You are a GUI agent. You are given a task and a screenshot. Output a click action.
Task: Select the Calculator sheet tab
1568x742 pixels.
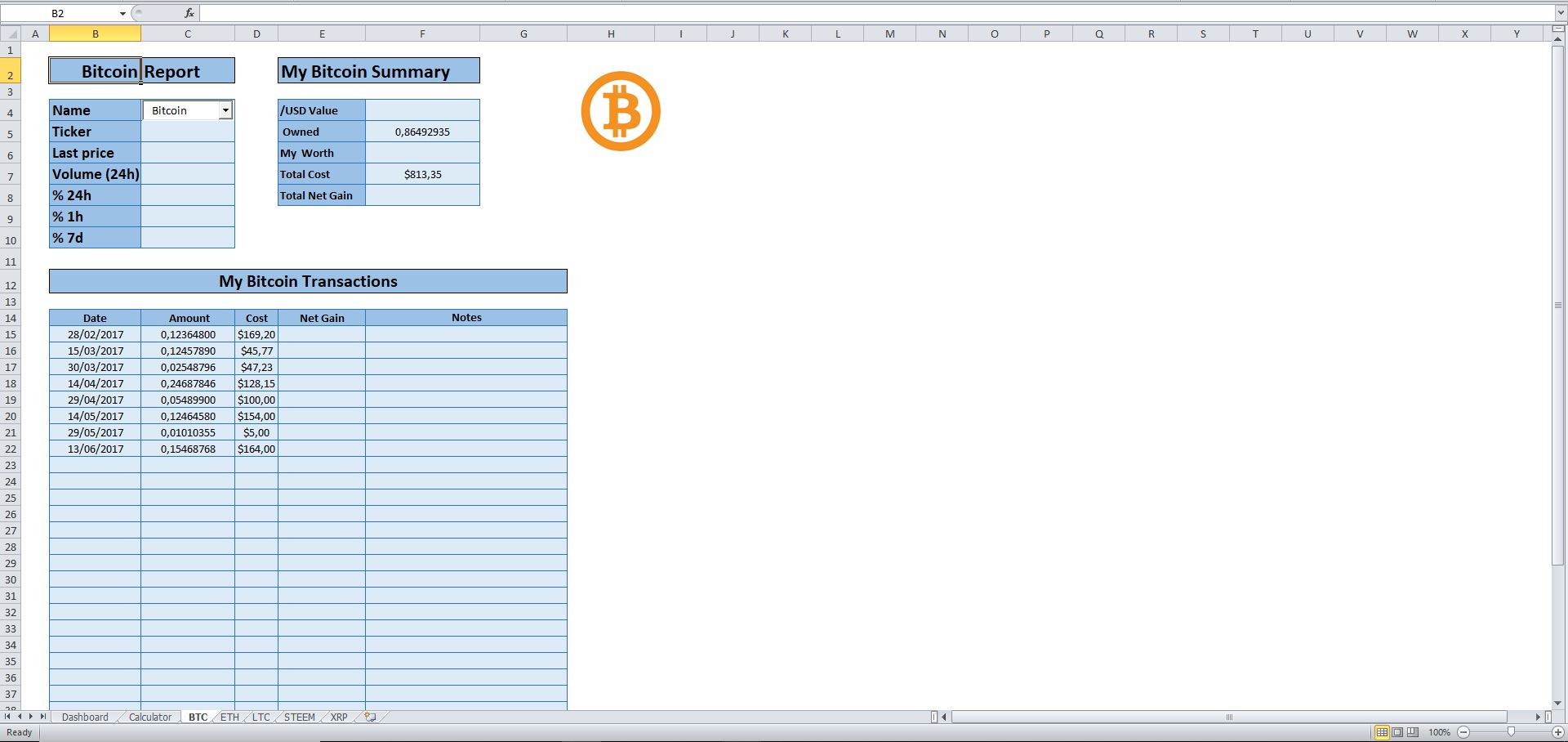tap(149, 717)
